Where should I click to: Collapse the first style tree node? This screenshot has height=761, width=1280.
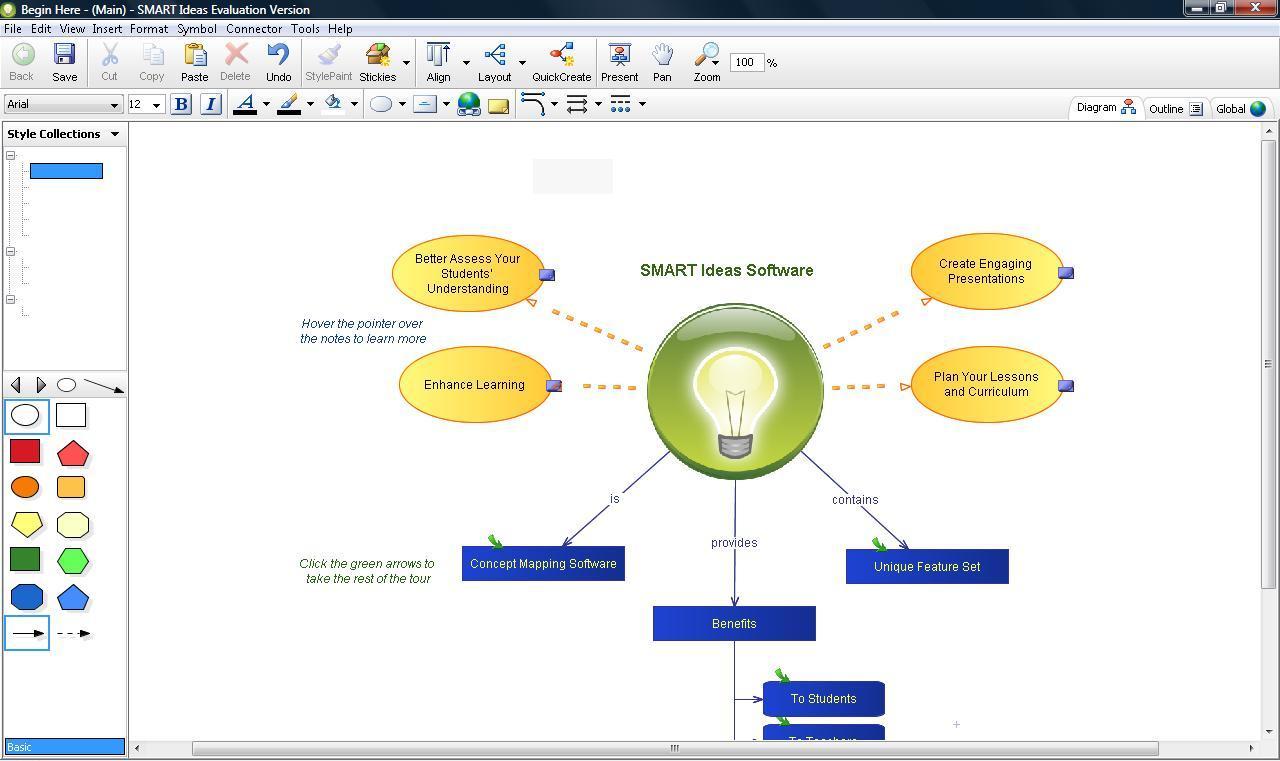pos(11,156)
